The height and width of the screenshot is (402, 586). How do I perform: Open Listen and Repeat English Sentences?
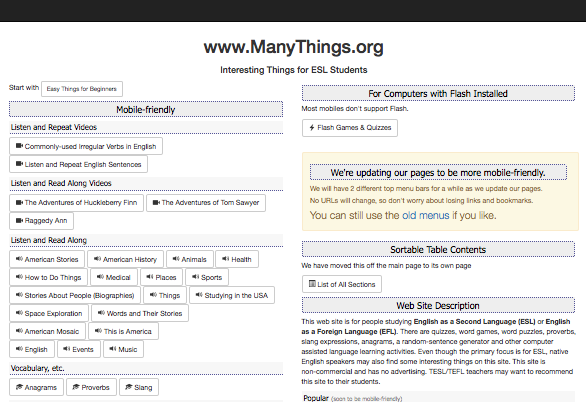click(x=78, y=164)
